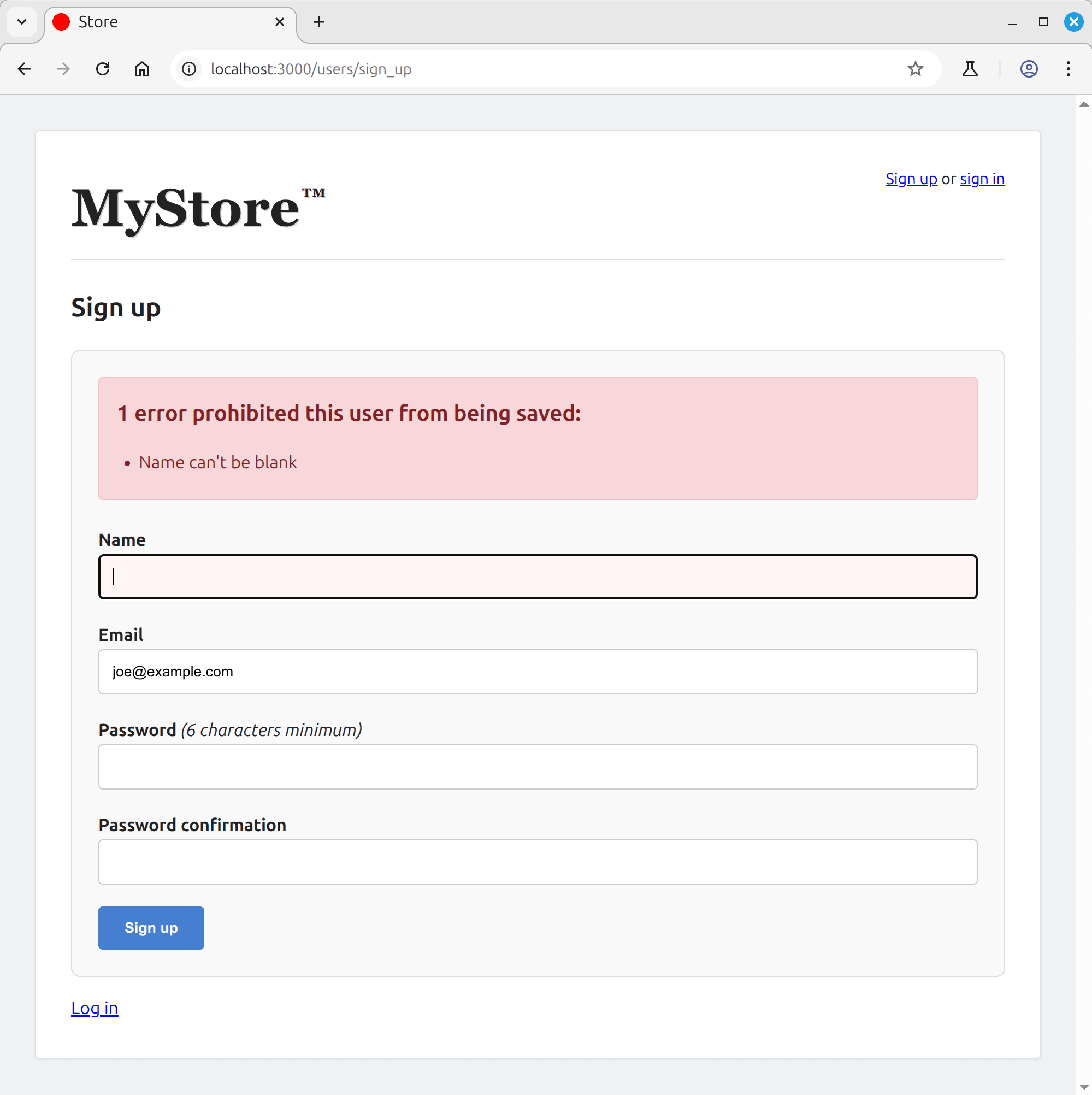Click the sign in header link
The width and height of the screenshot is (1092, 1095).
coord(982,179)
